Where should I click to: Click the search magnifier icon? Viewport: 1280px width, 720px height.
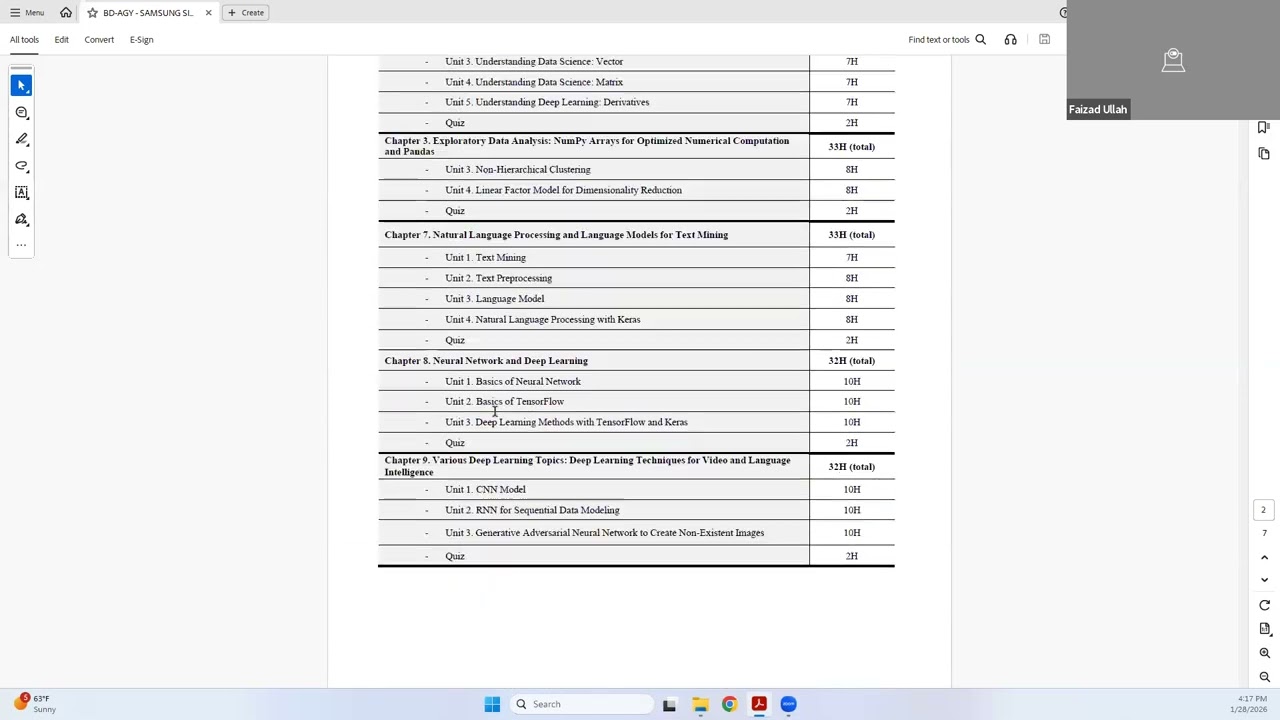pos(980,40)
